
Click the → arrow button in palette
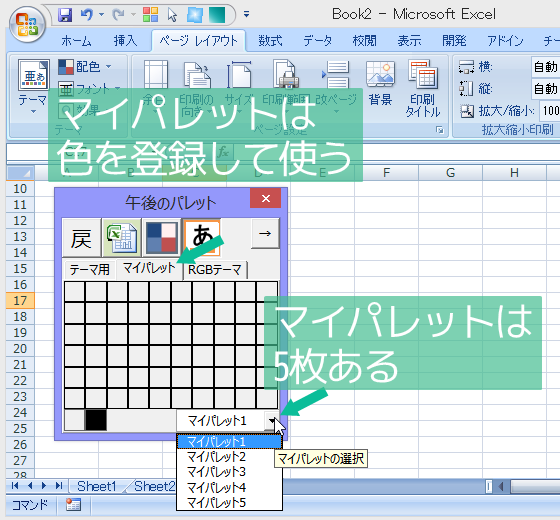tap(265, 234)
